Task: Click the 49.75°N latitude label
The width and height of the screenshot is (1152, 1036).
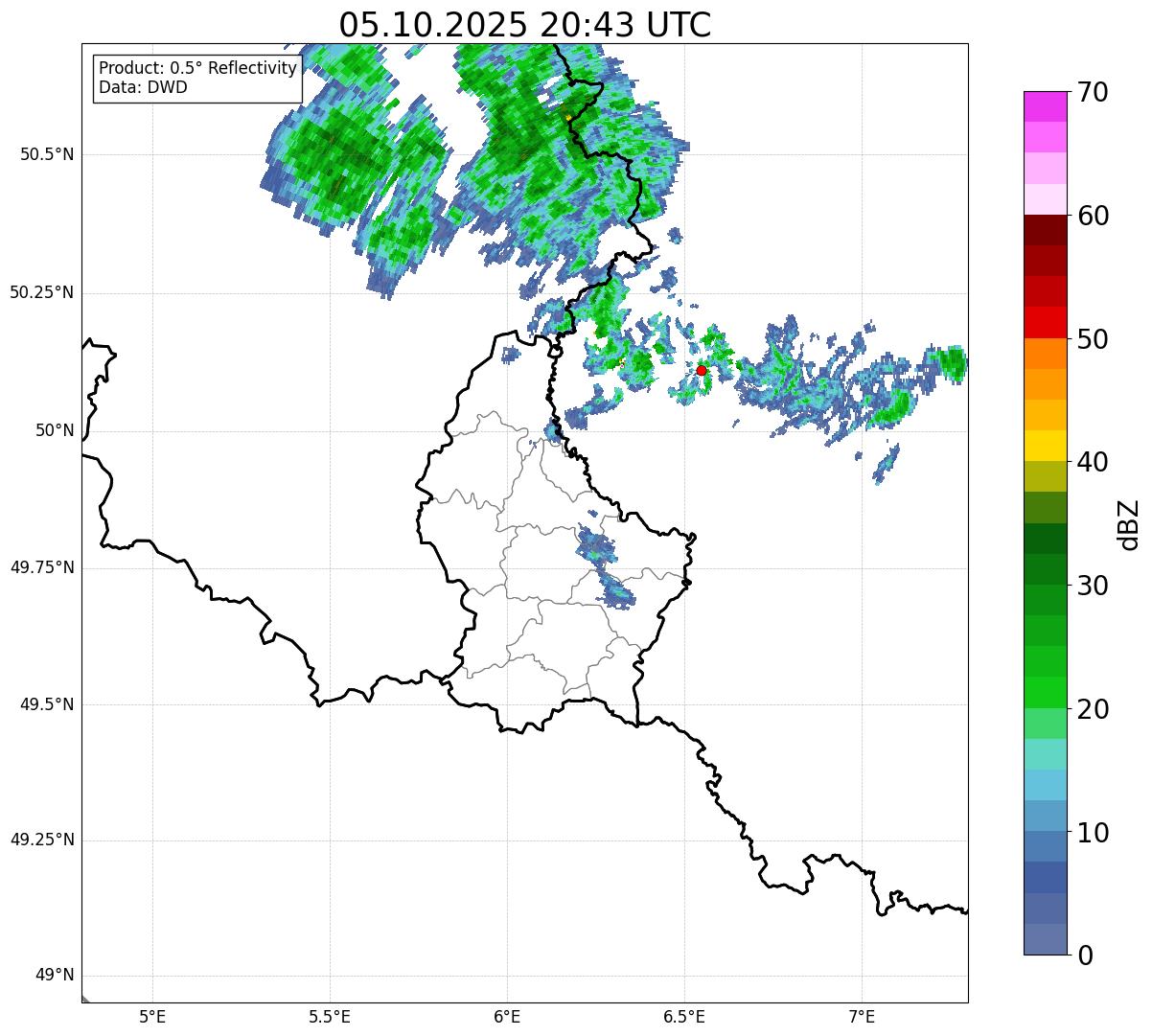Action: (41, 567)
